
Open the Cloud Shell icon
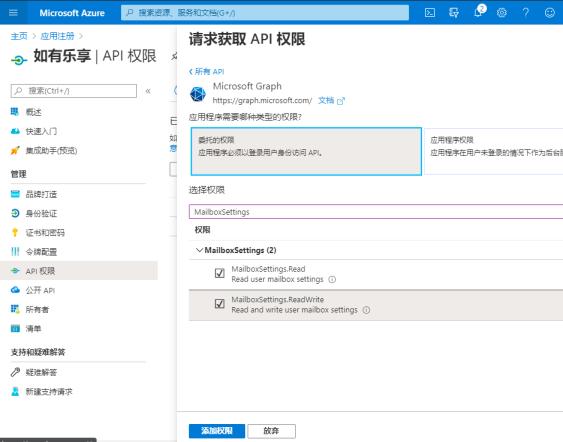(x=430, y=13)
